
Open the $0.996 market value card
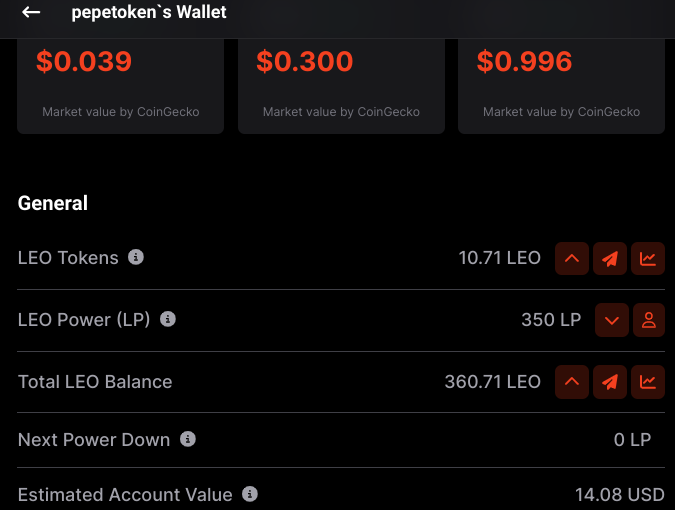coord(561,86)
